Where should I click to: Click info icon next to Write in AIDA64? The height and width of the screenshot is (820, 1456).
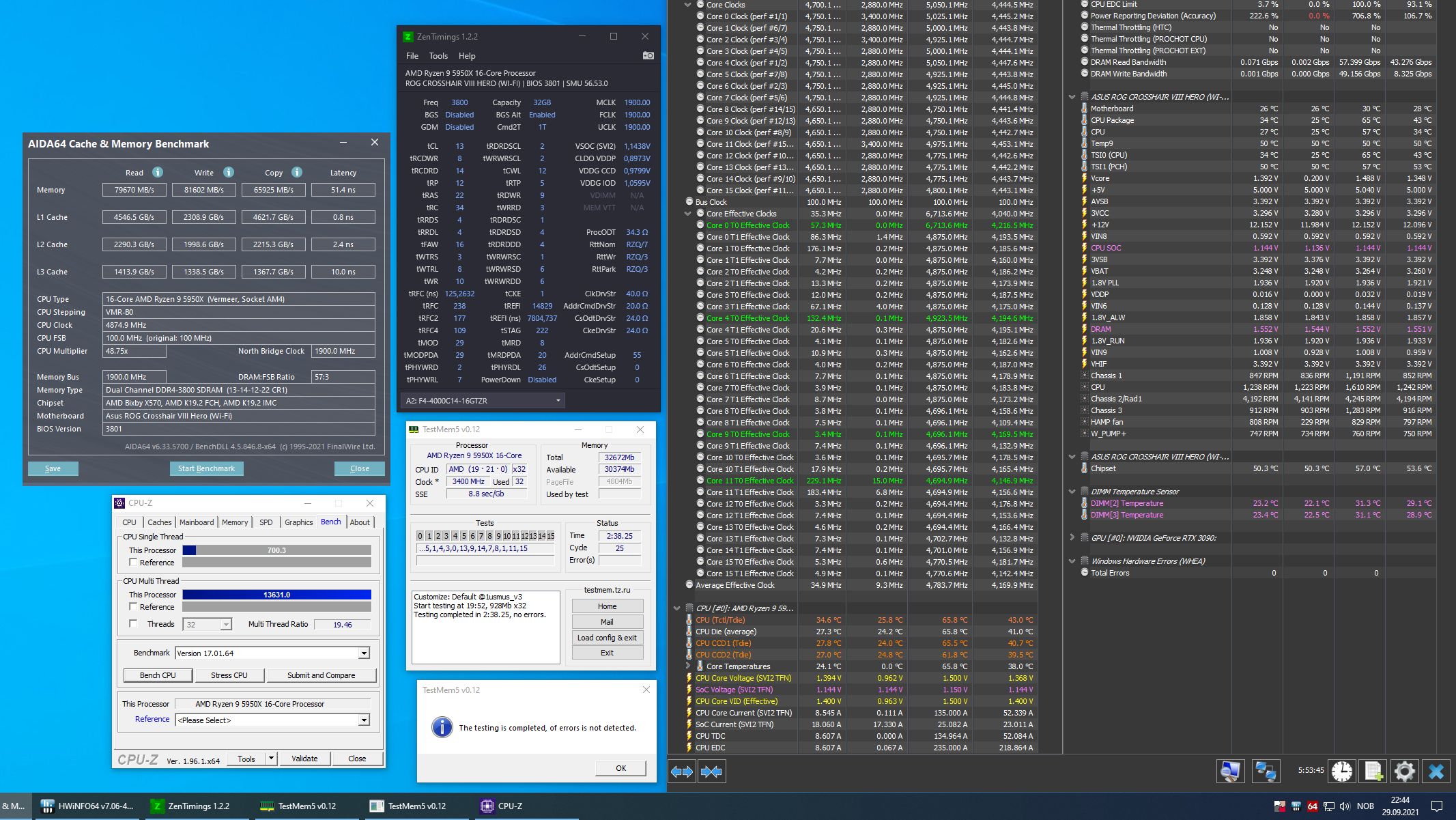coord(229,172)
